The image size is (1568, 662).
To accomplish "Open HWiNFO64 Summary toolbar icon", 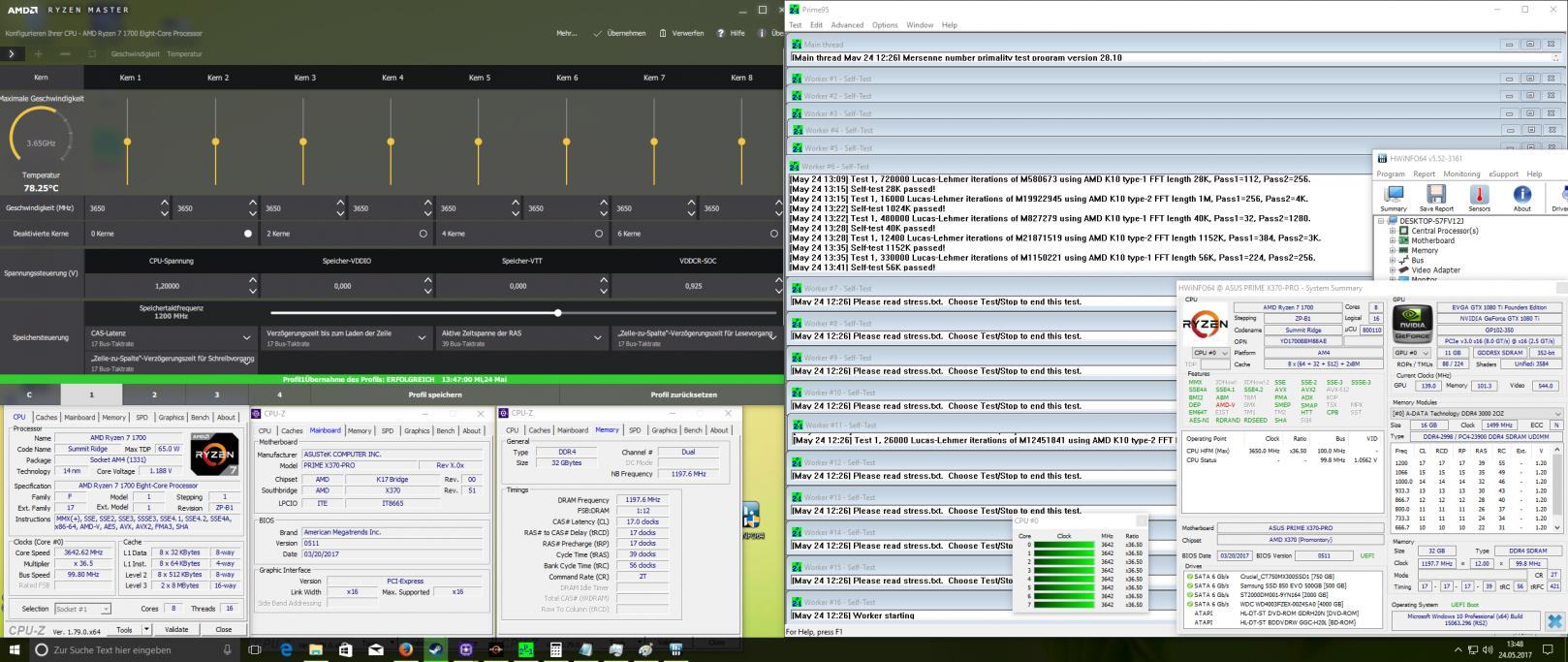I will pos(1394,198).
